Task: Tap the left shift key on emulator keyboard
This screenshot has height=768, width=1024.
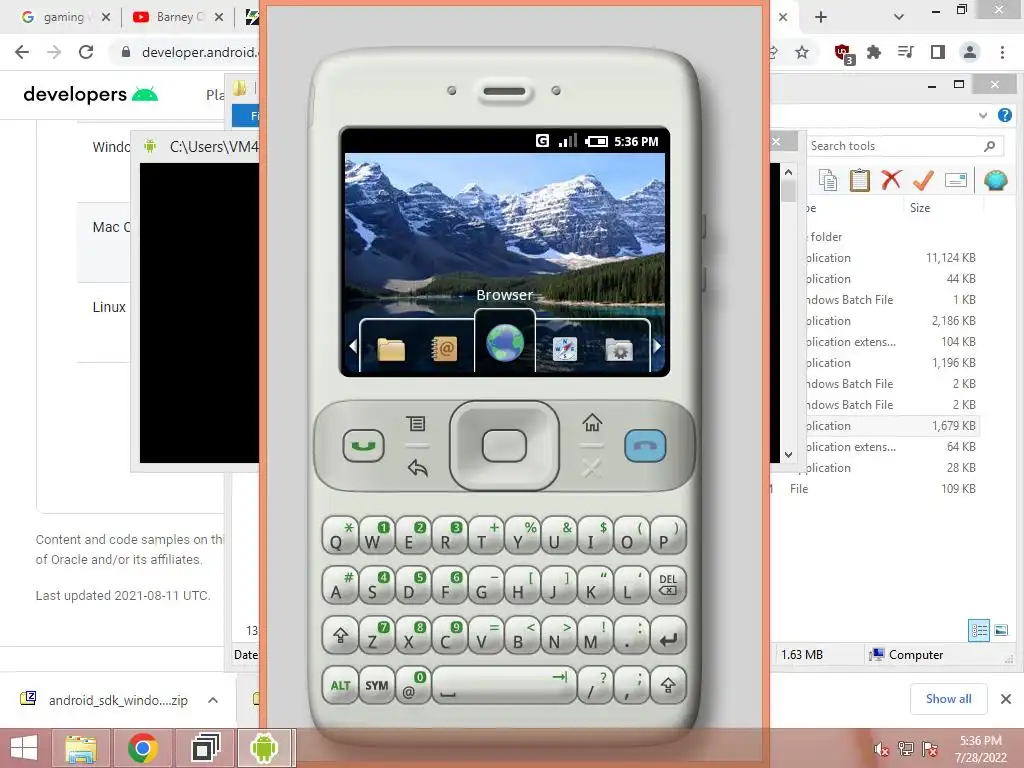Action: [340, 635]
